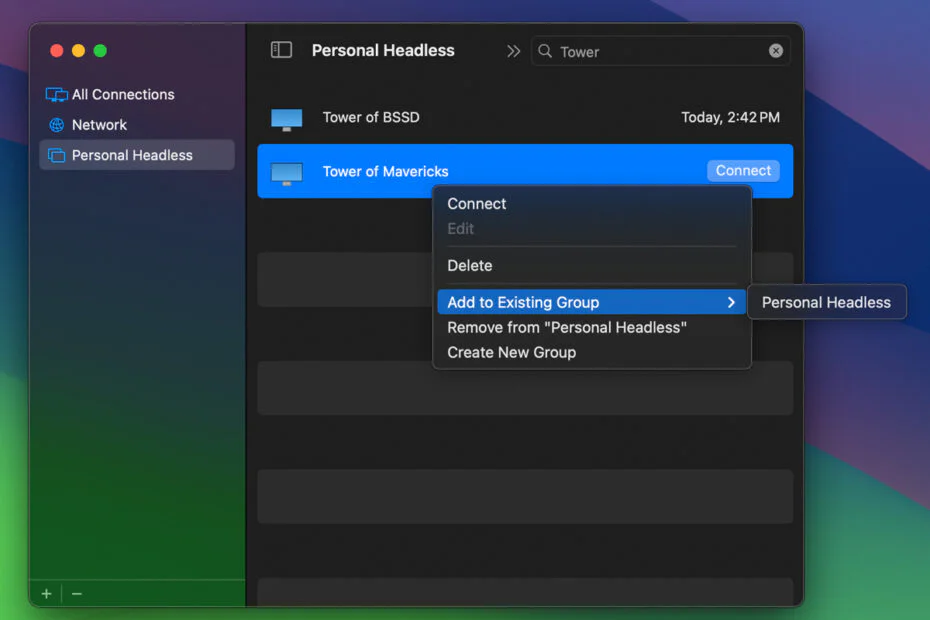Focus the Tower search field
Viewport: 930px width, 620px height.
660,51
